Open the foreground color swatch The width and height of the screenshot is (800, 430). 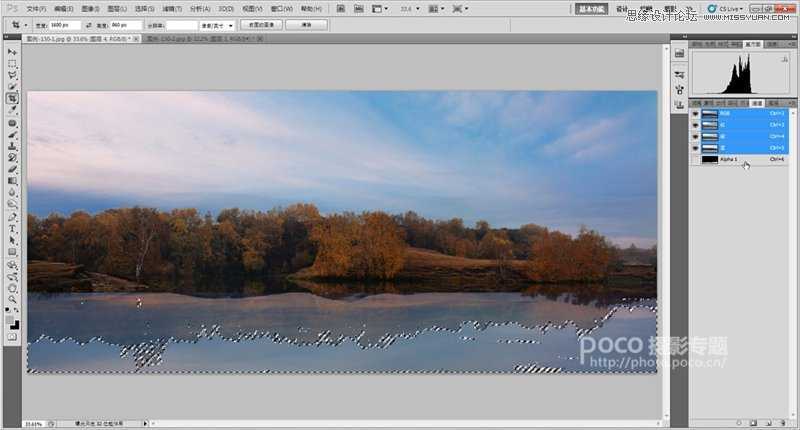pos(10,320)
